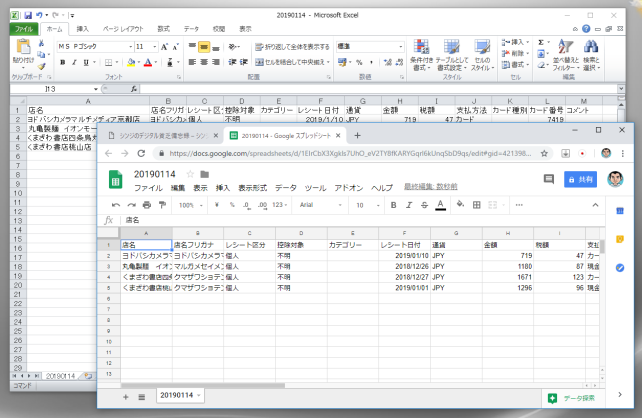Image resolution: width=642 pixels, height=418 pixels.
Task: Open the Excel File tab
Action: pyautogui.click(x=24, y=29)
